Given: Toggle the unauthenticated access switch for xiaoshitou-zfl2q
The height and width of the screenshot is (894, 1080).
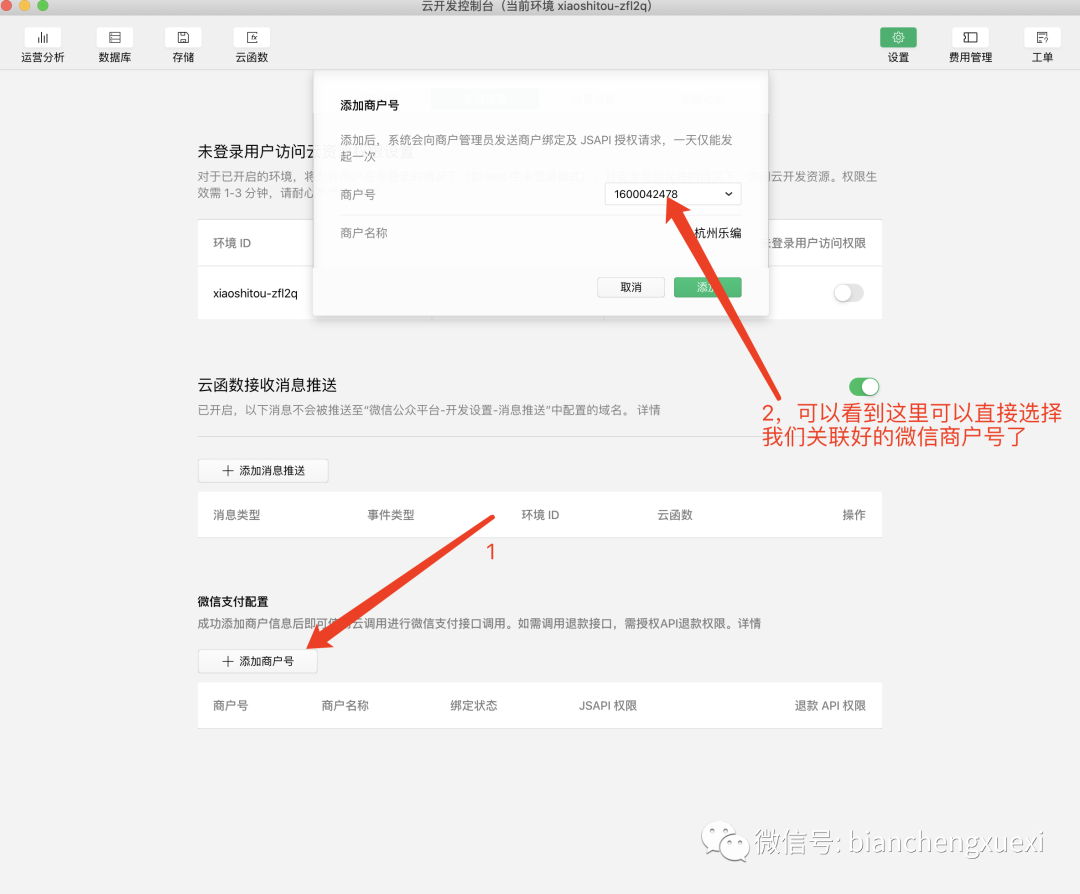Looking at the screenshot, I should pos(849,293).
